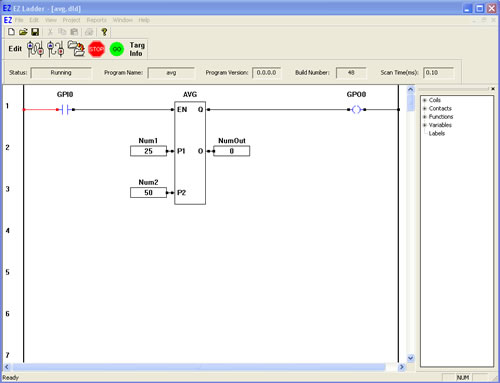Viewport: 500px width, 383px height.
Task: Click the EN pin of AVG block
Action: point(182,109)
